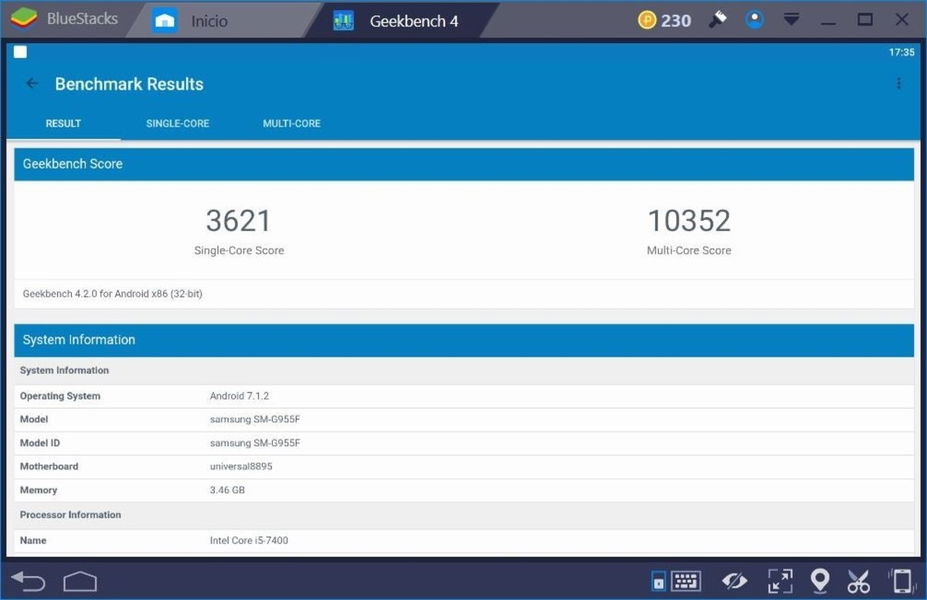Viewport: 927px width, 600px height.
Task: Click the Geekbench 4.2.0 for Android version text
Action: coord(112,294)
